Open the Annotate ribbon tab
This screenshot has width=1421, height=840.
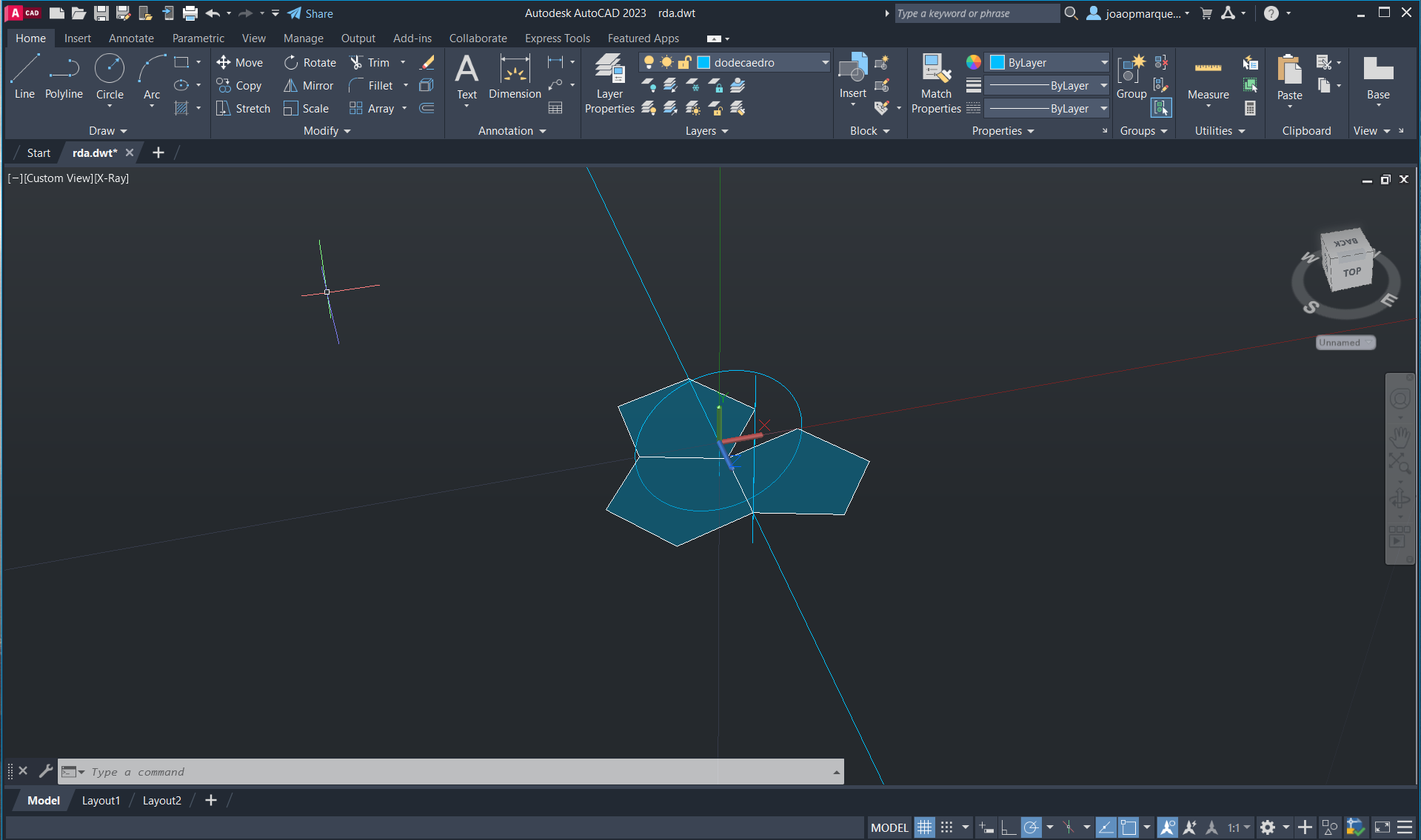pos(131,38)
